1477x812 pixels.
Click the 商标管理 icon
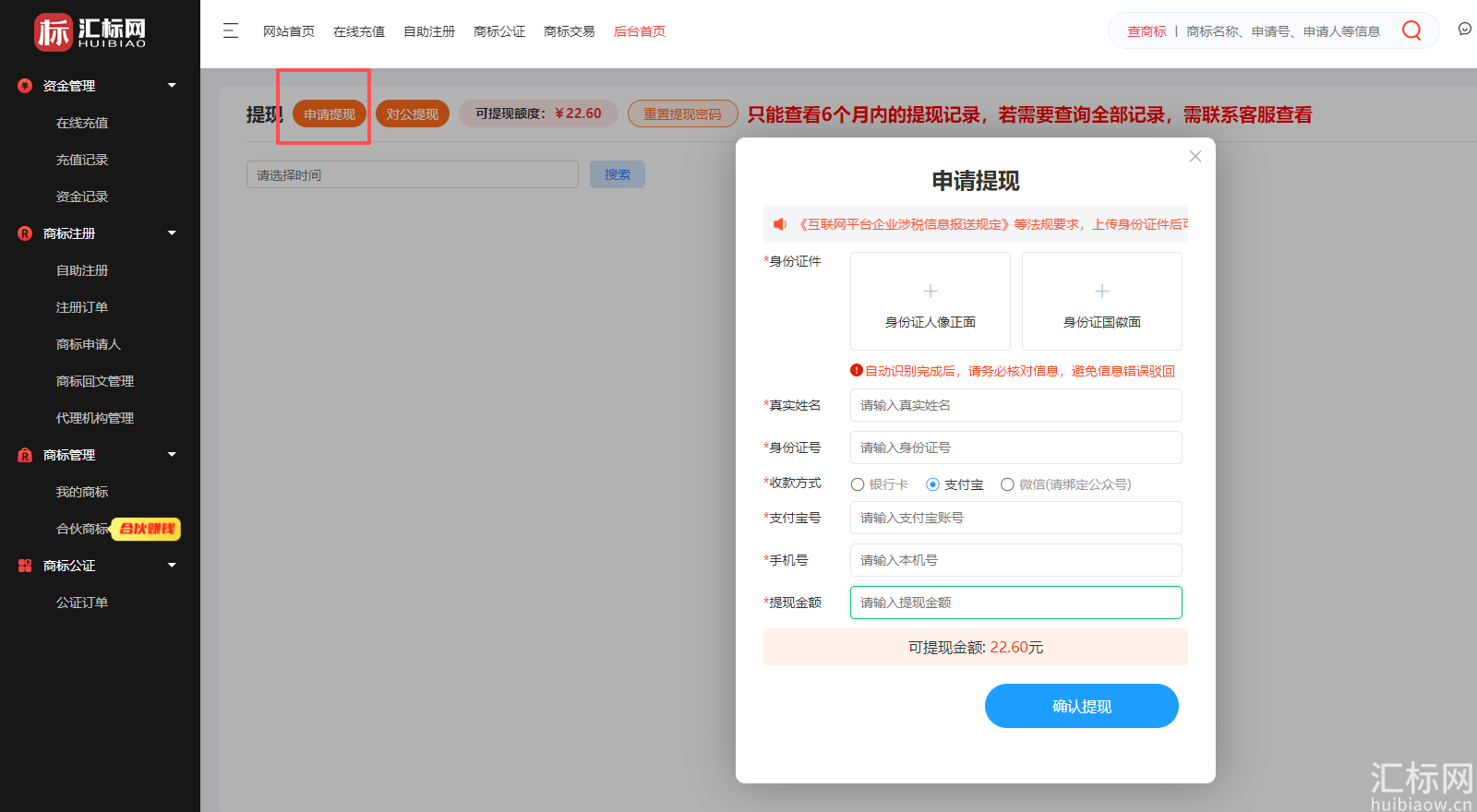25,455
